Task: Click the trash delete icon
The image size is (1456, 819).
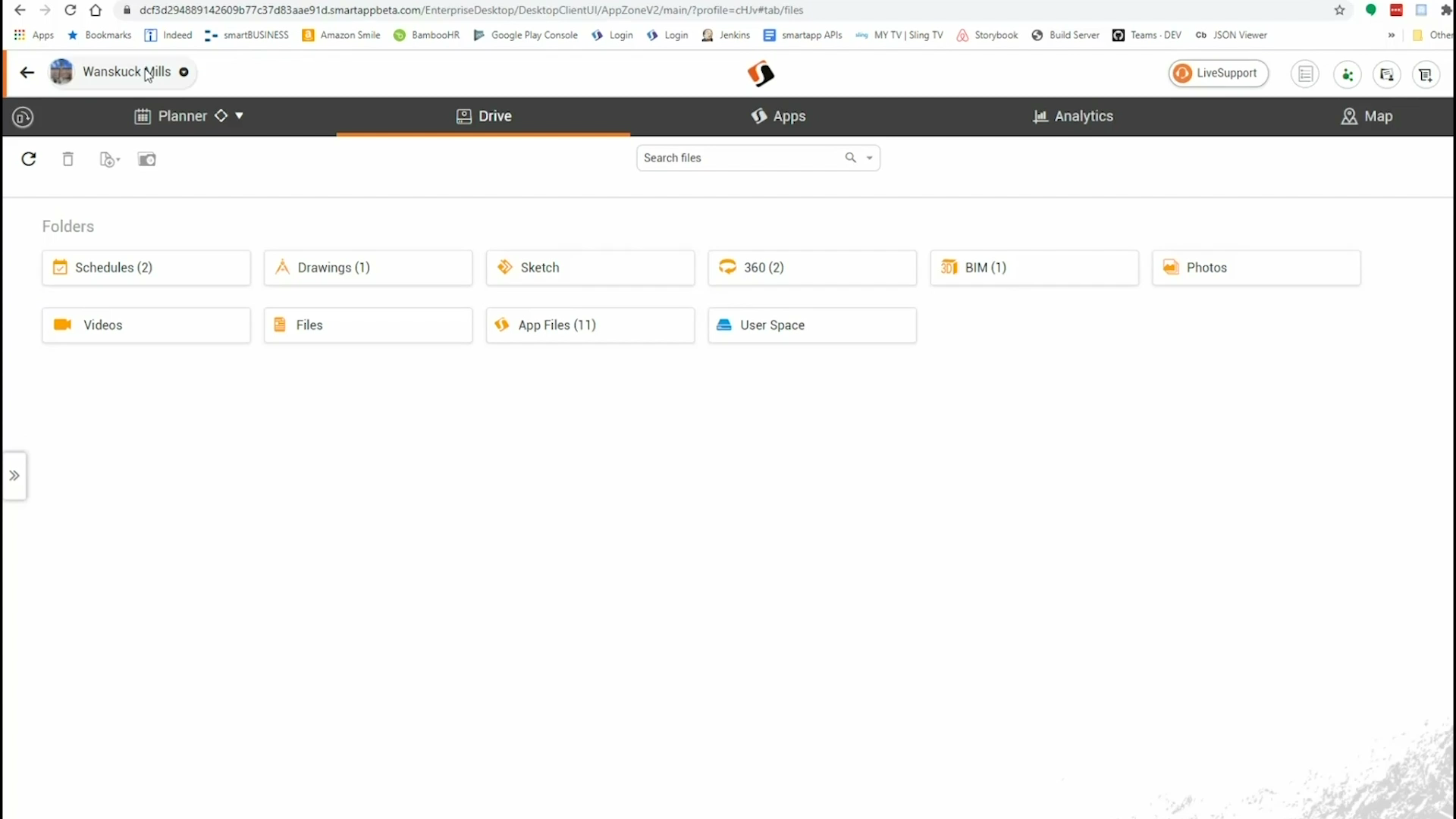Action: click(x=68, y=159)
